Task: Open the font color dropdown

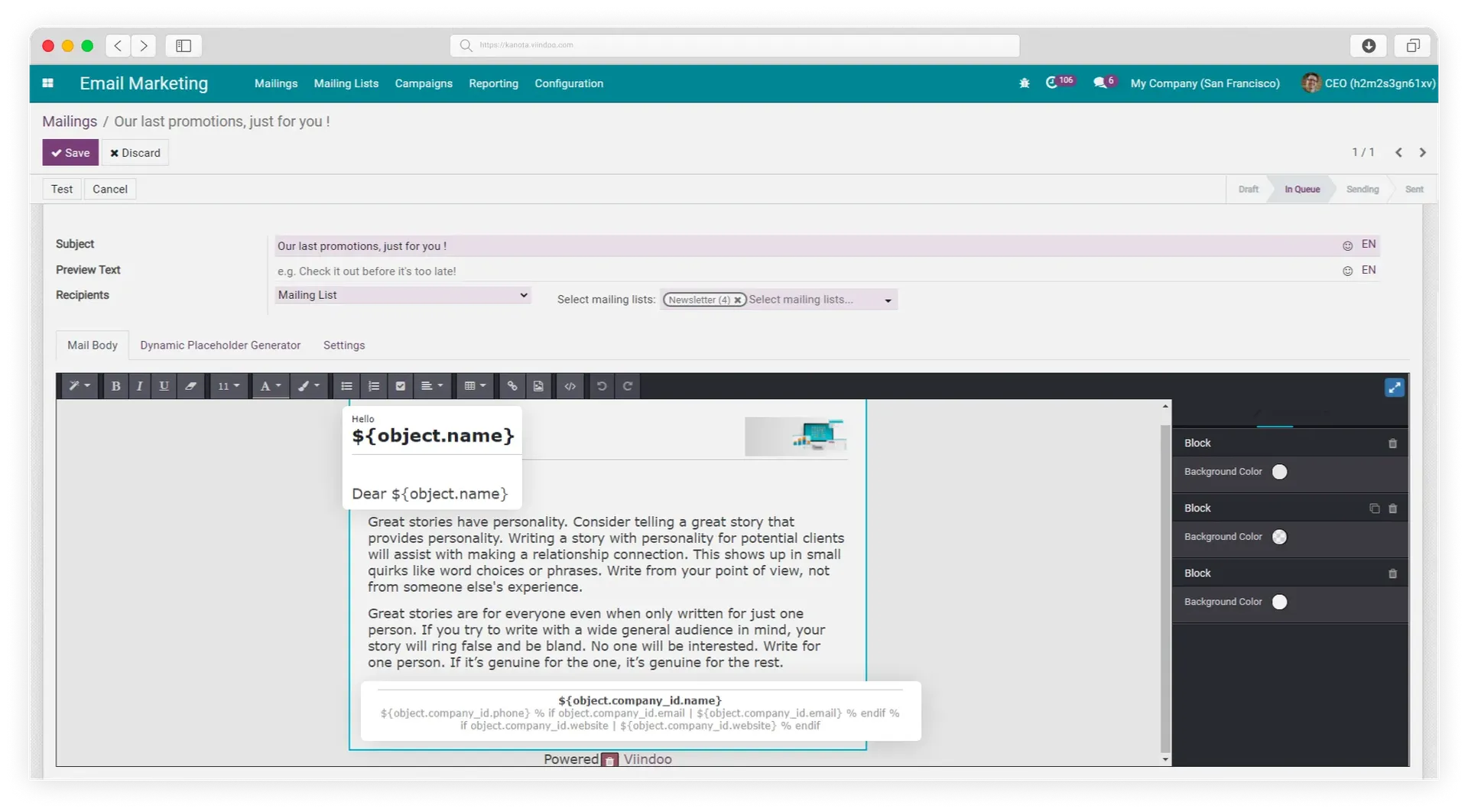Action: pyautogui.click(x=271, y=386)
